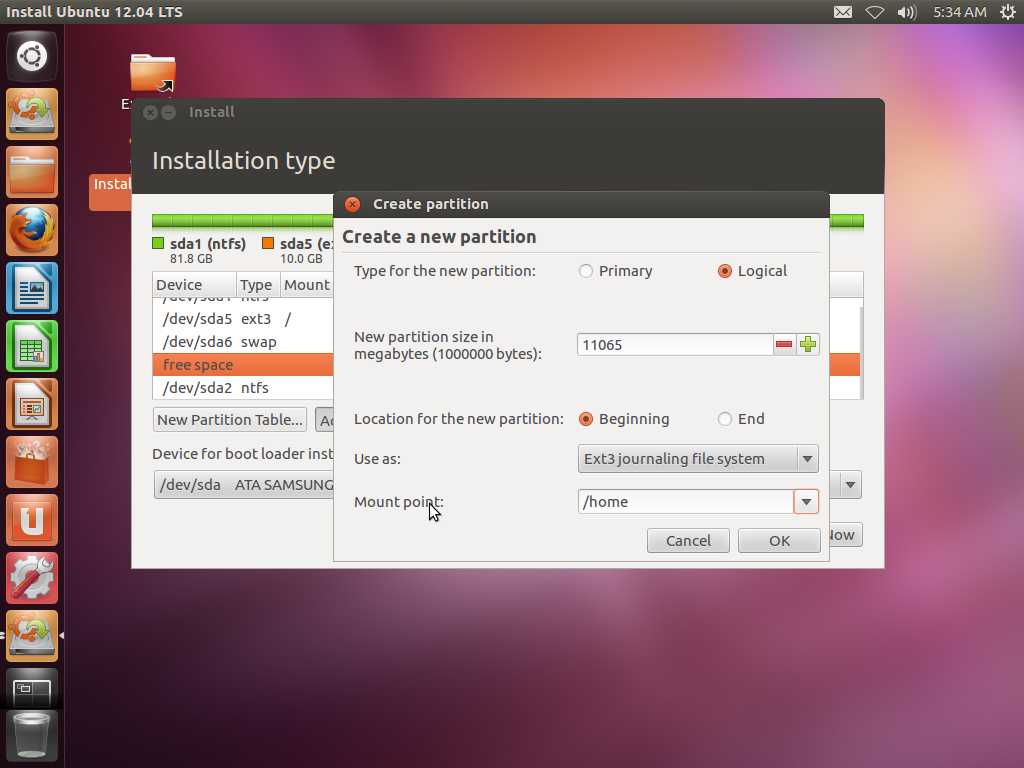The image size is (1024, 768).
Task: Open System Settings launcher icon
Action: click(31, 579)
